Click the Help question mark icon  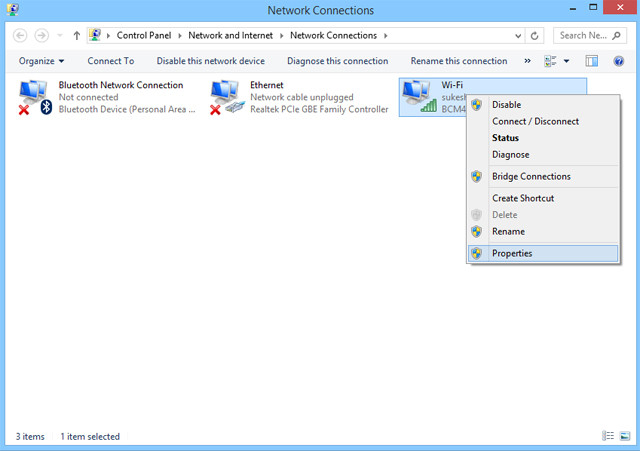(x=618, y=61)
